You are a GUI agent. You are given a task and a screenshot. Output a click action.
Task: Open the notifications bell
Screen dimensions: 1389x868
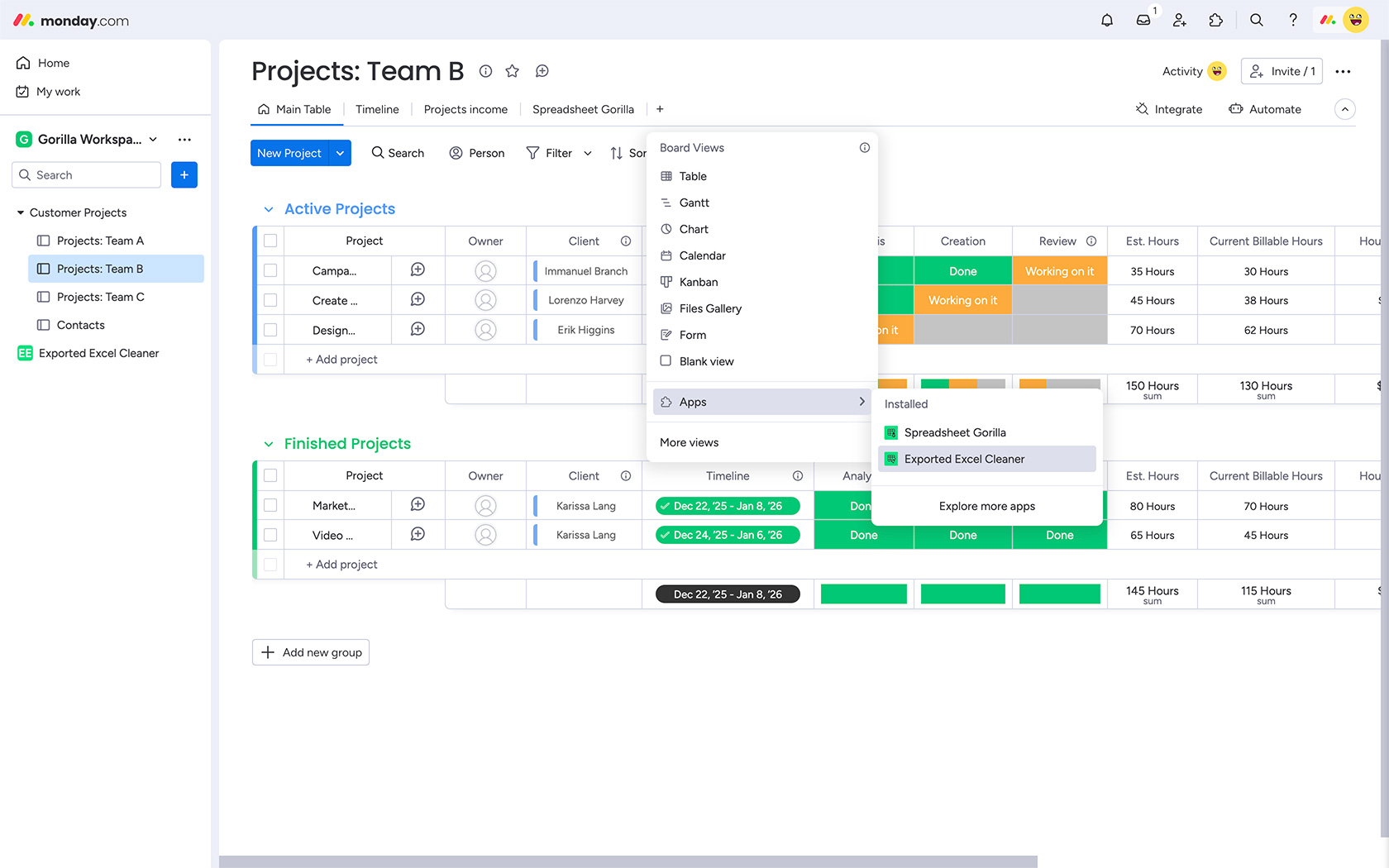click(1107, 21)
